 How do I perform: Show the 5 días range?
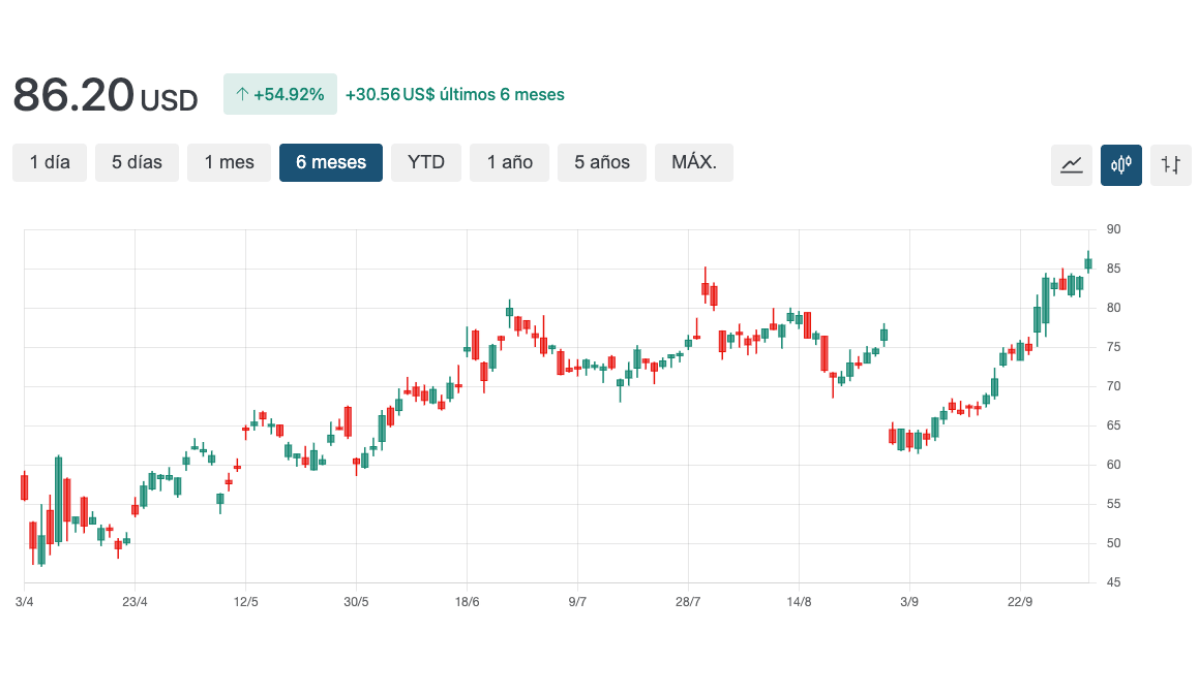coord(137,162)
